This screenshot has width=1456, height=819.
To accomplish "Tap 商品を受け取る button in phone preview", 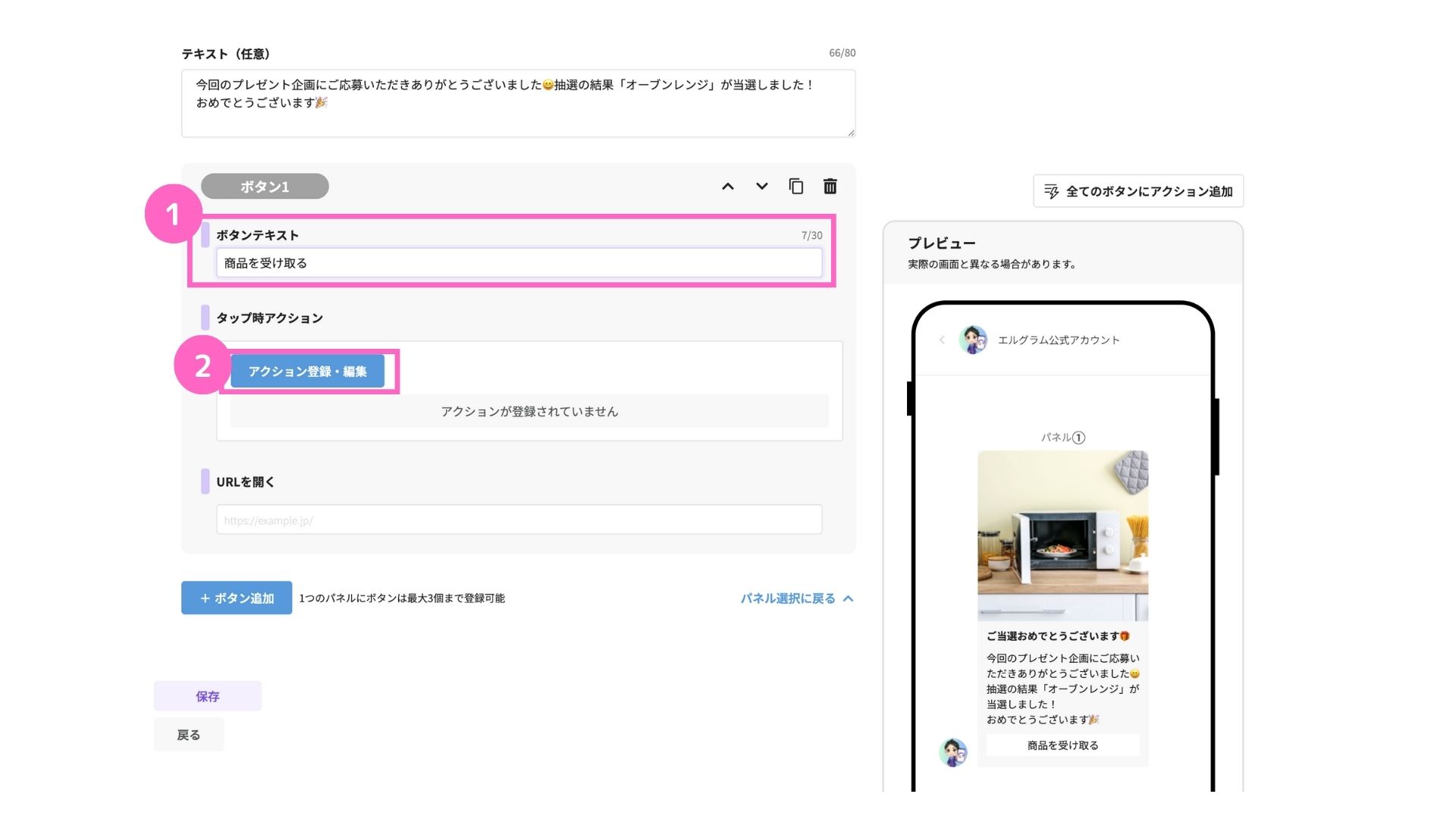I will [x=1062, y=745].
